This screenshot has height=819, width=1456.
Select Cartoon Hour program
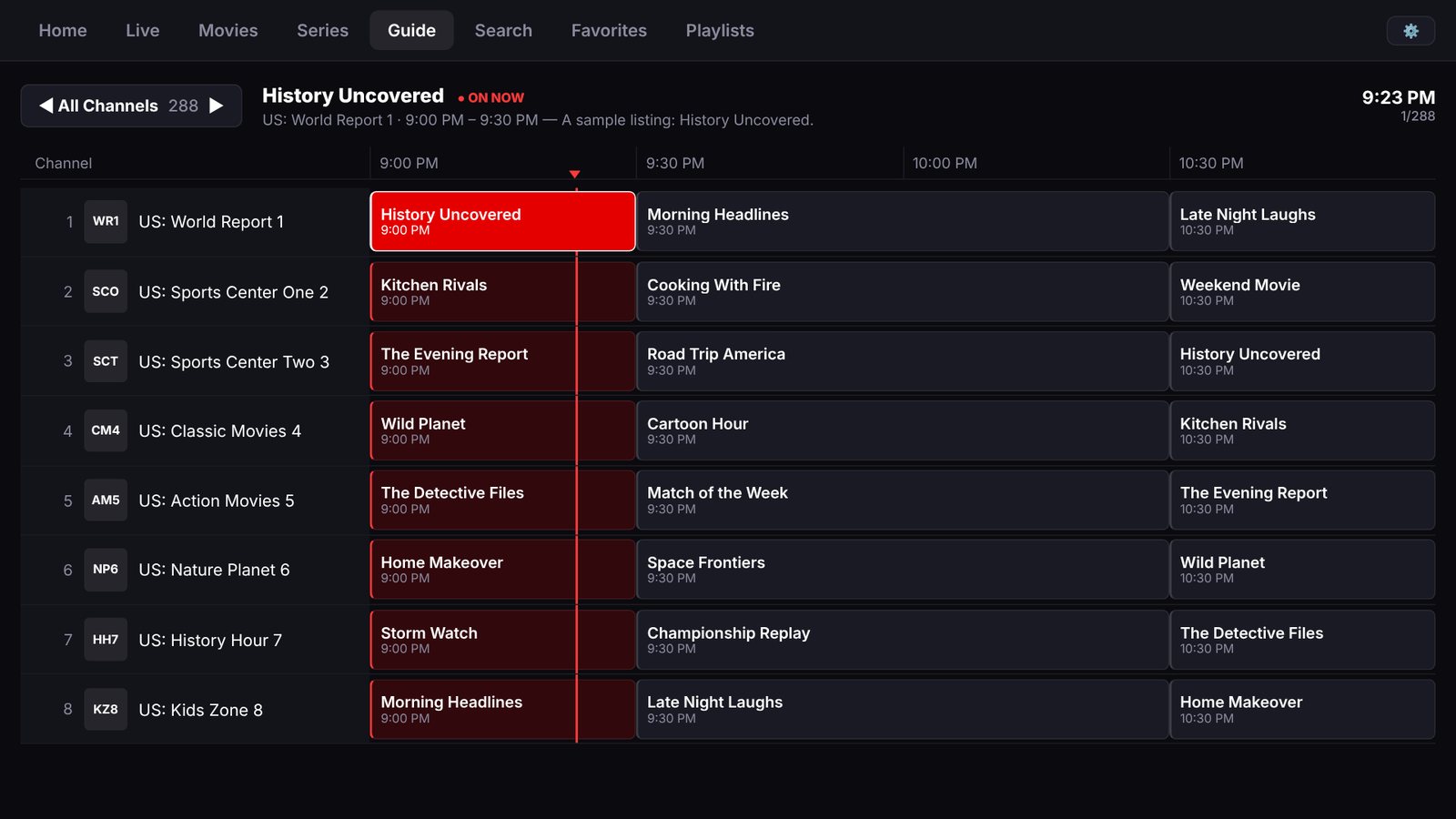click(x=903, y=430)
